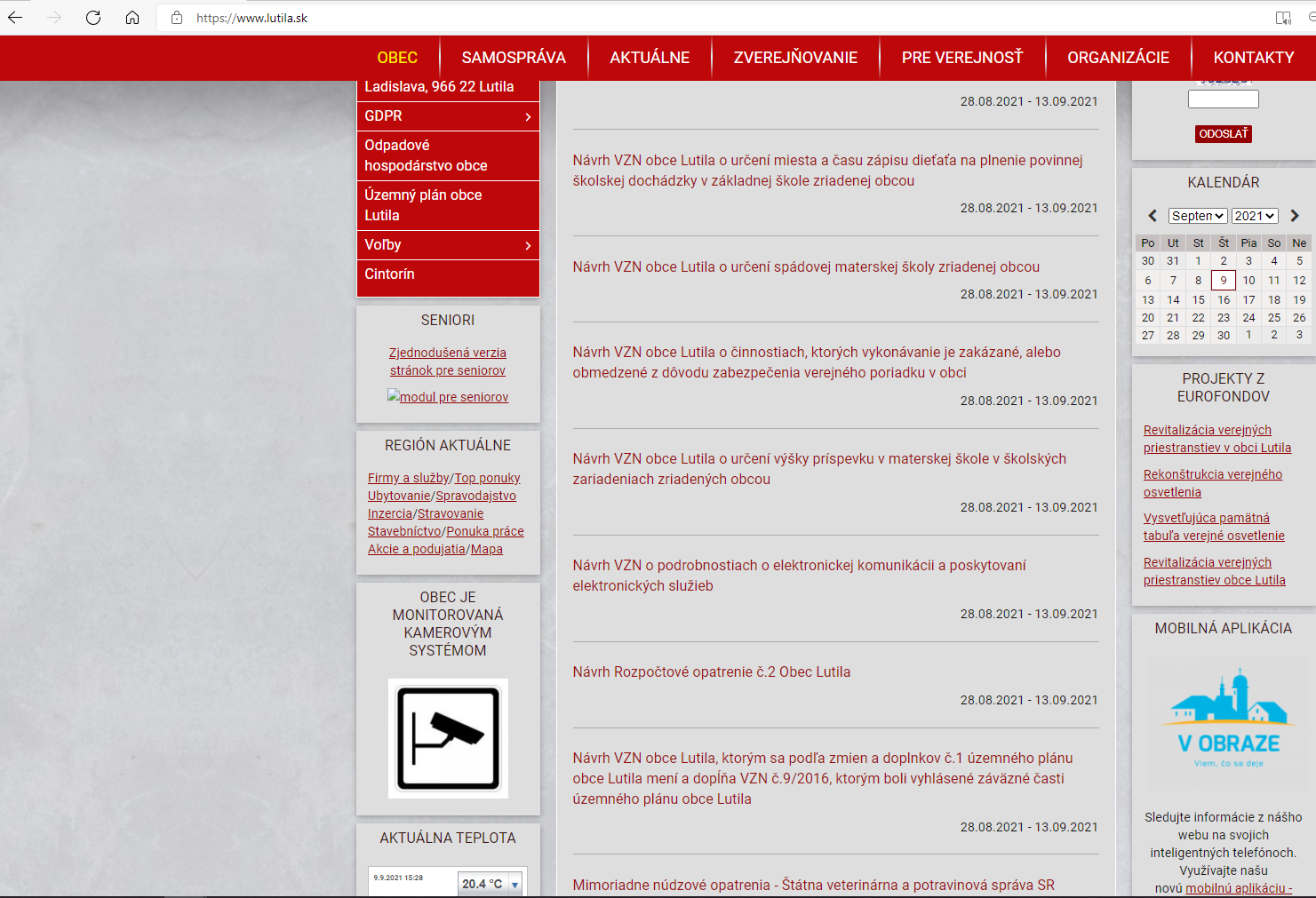The width and height of the screenshot is (1316, 898).
Task: Open Revitalizácia verejných priestranstiev obce Lutila link
Action: point(1215,571)
